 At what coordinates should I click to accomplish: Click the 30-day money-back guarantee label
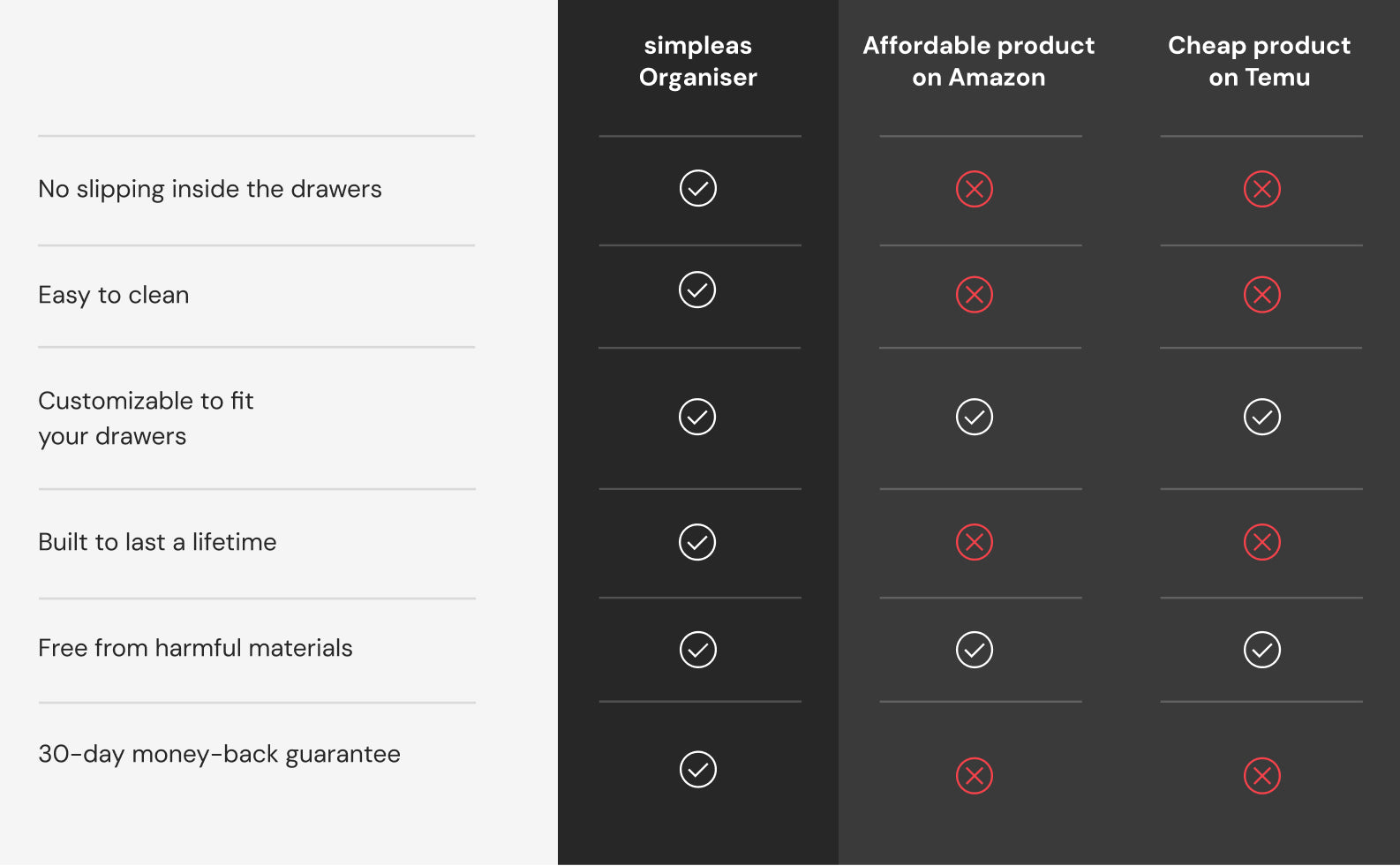point(219,754)
